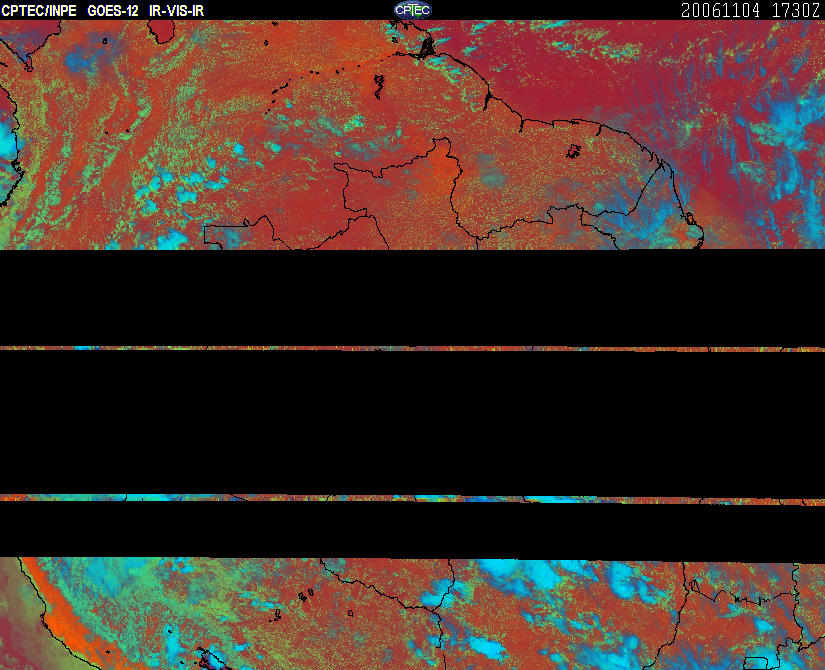Click the 20061104 date stamp
The height and width of the screenshot is (670, 825).
click(x=720, y=11)
